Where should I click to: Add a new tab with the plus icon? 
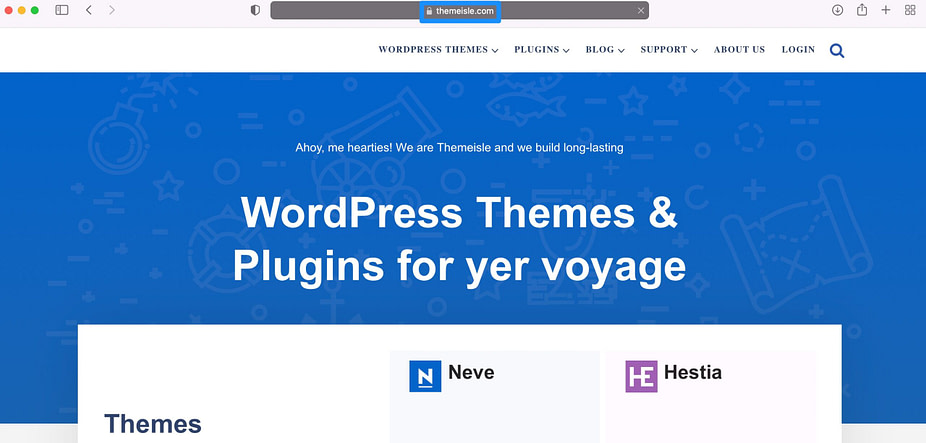pos(886,10)
